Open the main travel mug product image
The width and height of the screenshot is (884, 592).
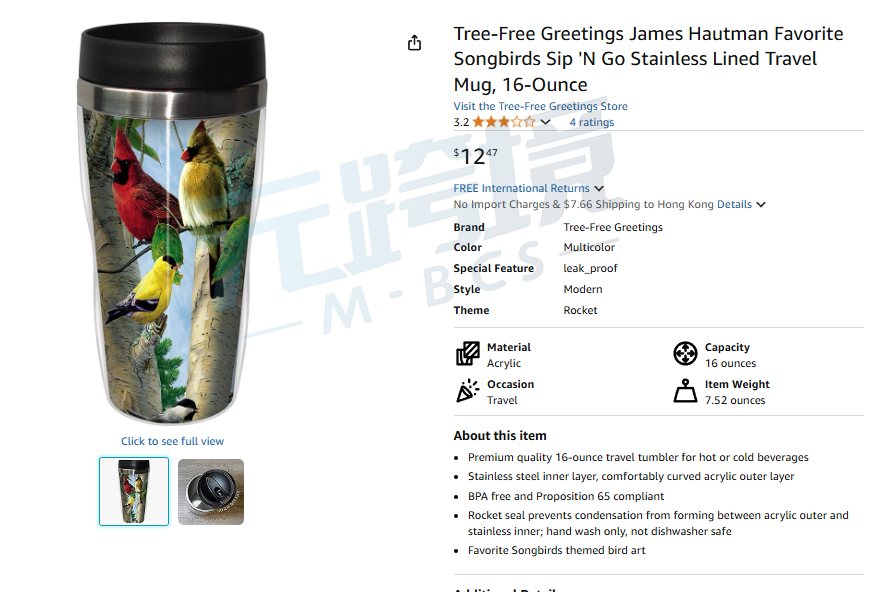point(173,223)
